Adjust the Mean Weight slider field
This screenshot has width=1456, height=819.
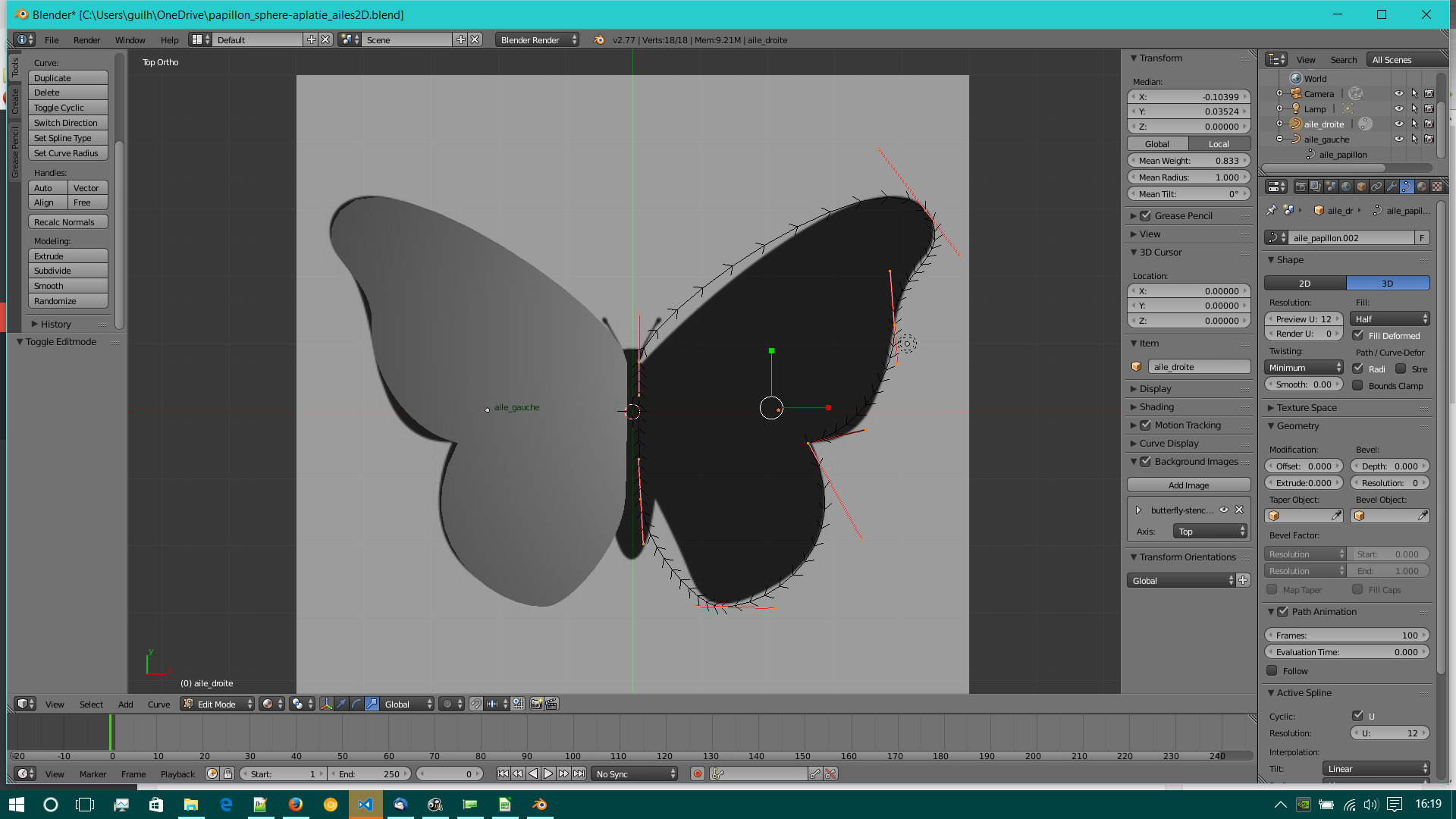[1188, 161]
